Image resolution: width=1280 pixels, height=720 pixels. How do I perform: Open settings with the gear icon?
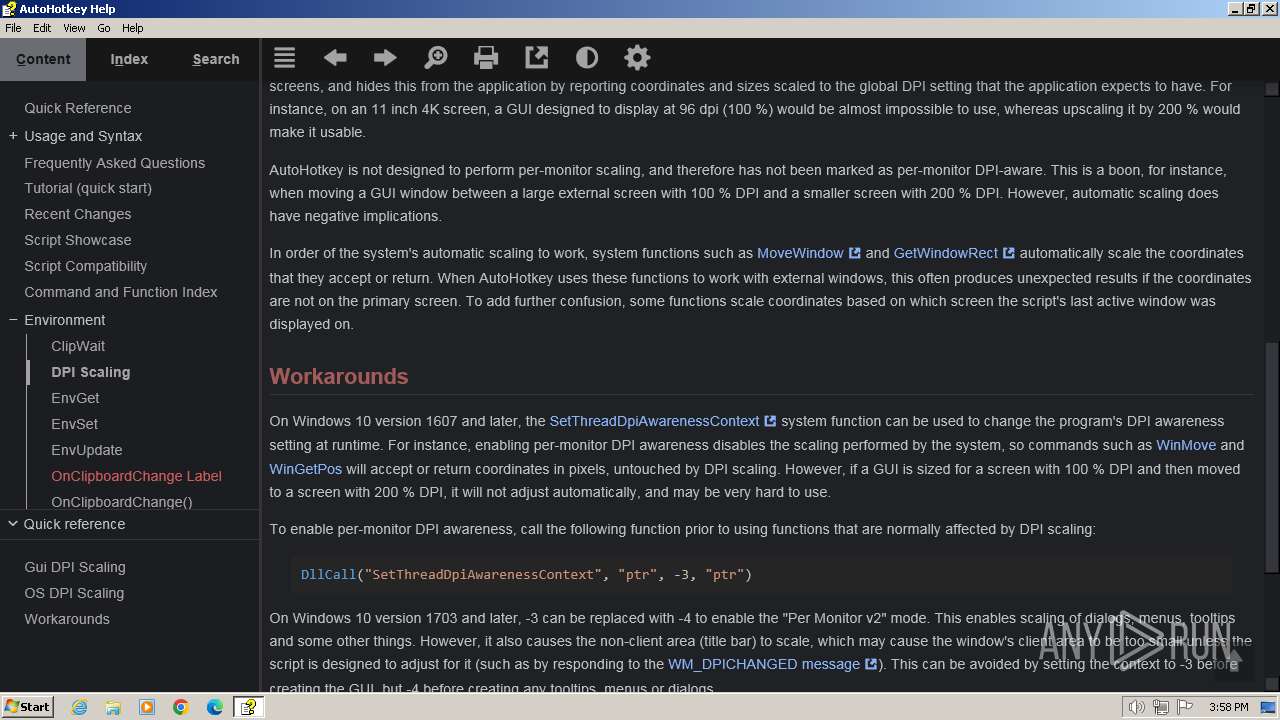[637, 58]
